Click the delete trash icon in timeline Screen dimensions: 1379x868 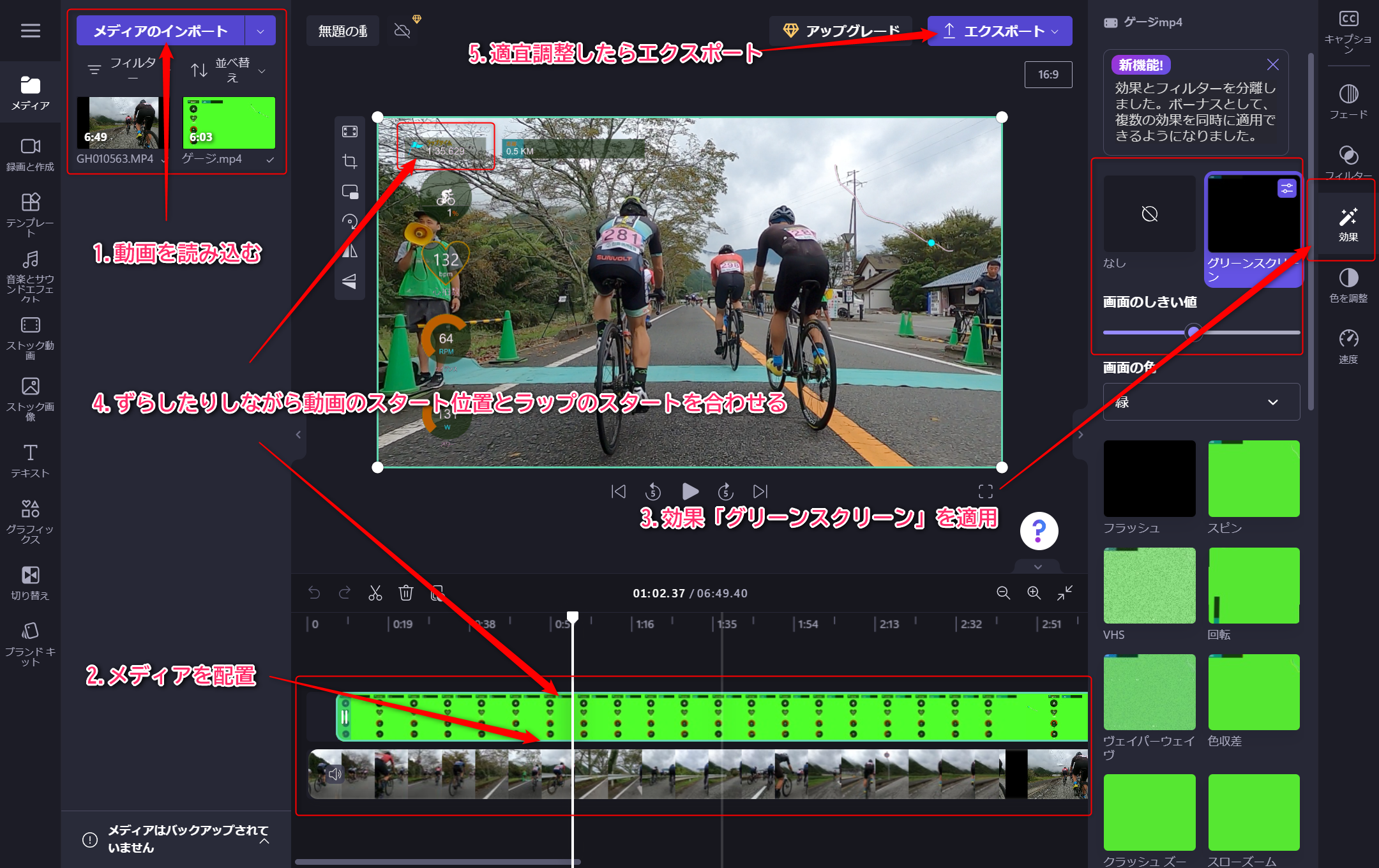(405, 593)
